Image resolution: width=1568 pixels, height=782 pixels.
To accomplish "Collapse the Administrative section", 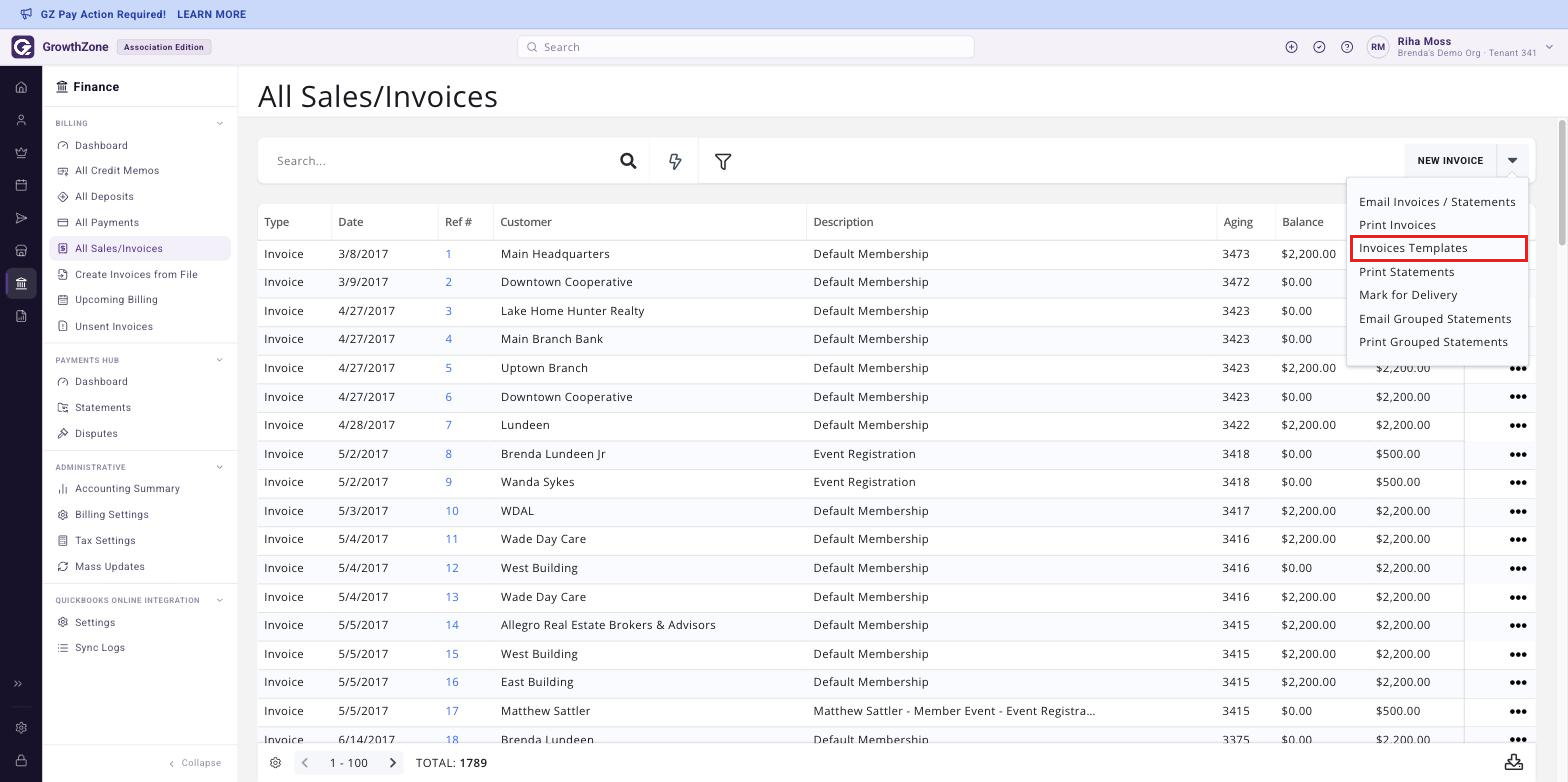I will (x=220, y=467).
